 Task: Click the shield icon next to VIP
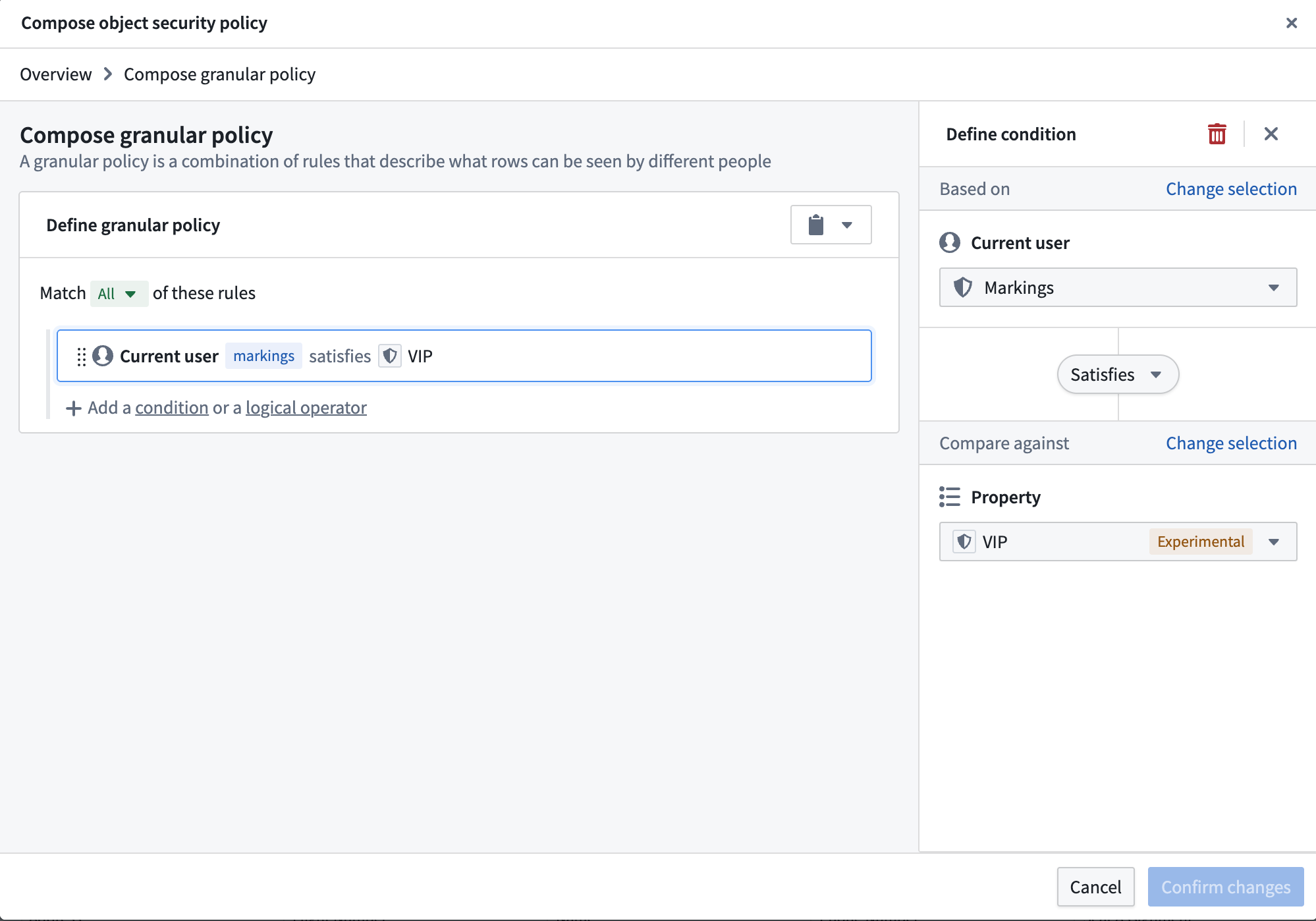[x=390, y=356]
